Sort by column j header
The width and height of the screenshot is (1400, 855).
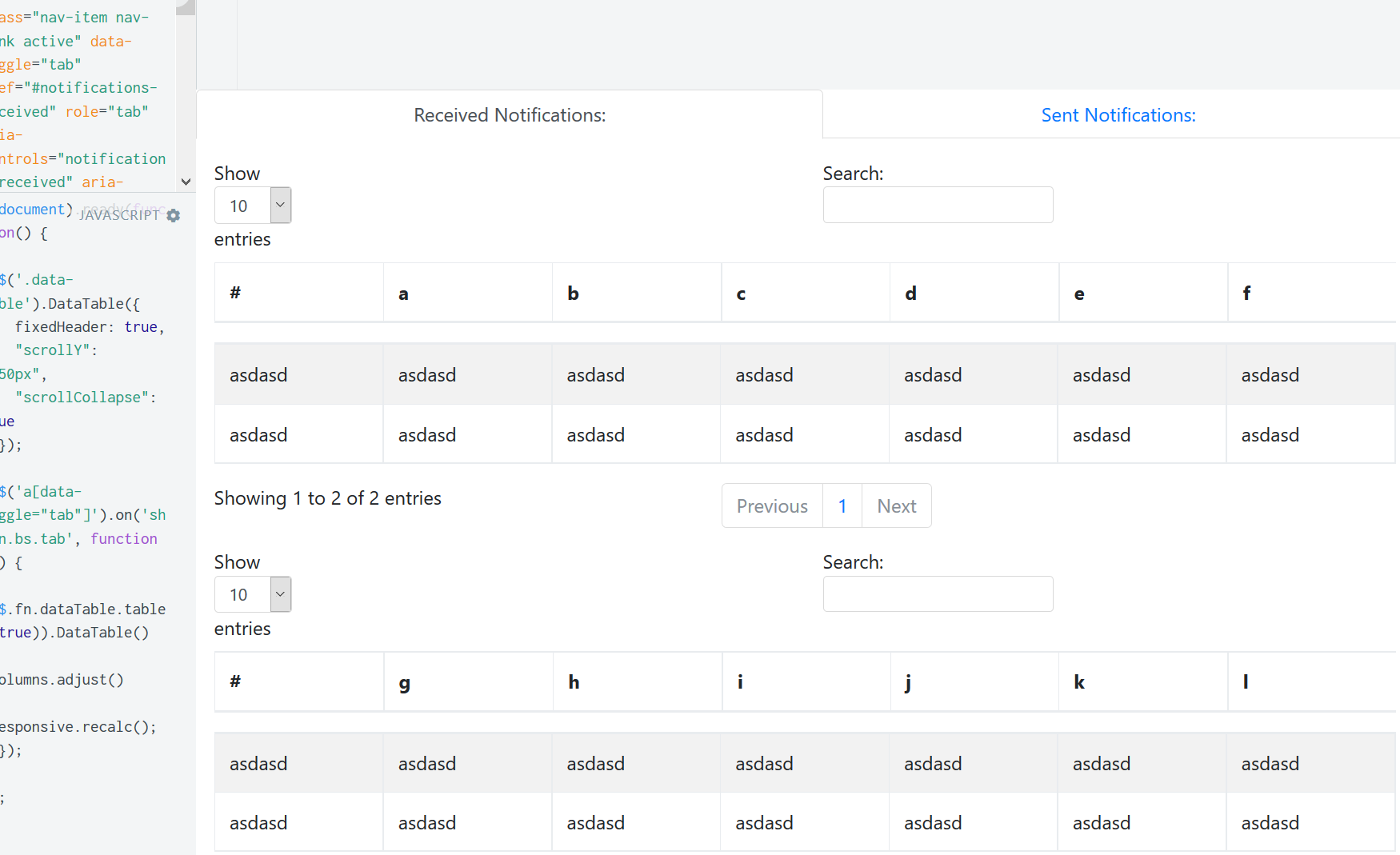(x=974, y=682)
